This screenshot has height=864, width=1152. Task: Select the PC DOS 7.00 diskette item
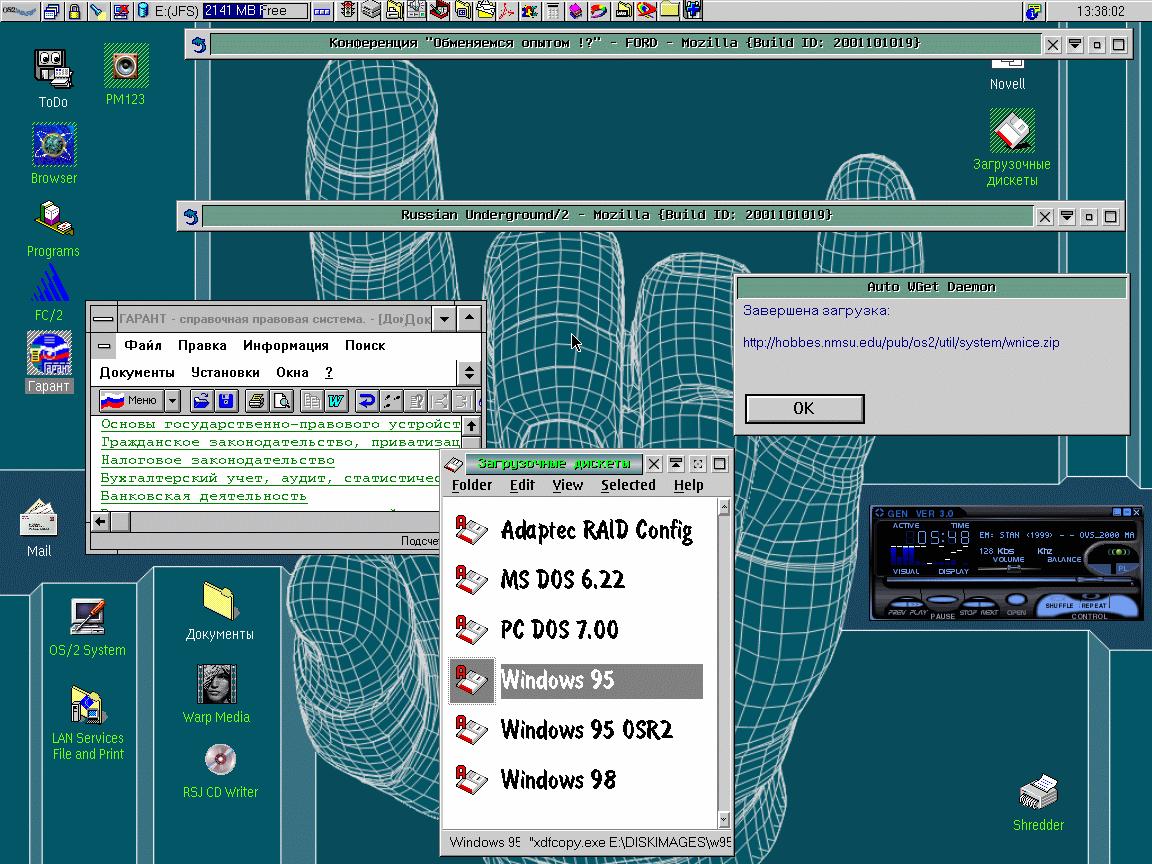pyautogui.click(x=536, y=630)
